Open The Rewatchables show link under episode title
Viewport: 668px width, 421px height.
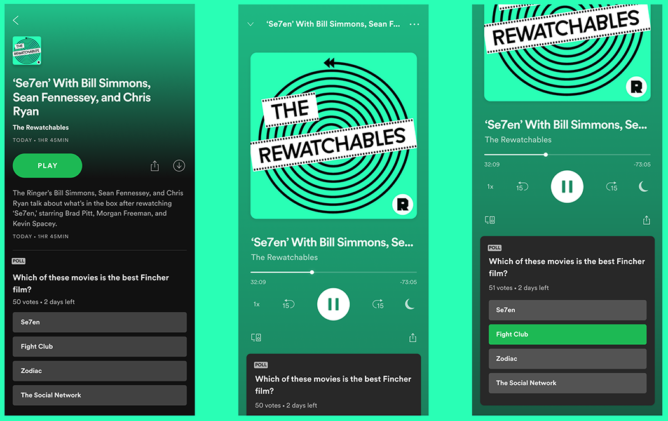40,127
